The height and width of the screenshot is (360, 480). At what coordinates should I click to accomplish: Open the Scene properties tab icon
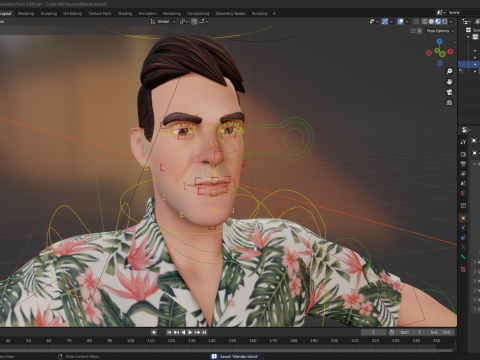click(x=463, y=183)
